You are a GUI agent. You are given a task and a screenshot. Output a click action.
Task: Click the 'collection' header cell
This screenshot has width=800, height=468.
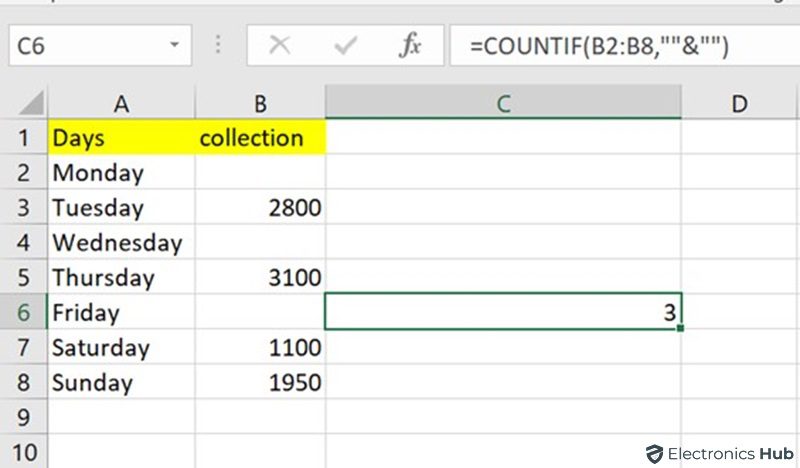click(260, 138)
